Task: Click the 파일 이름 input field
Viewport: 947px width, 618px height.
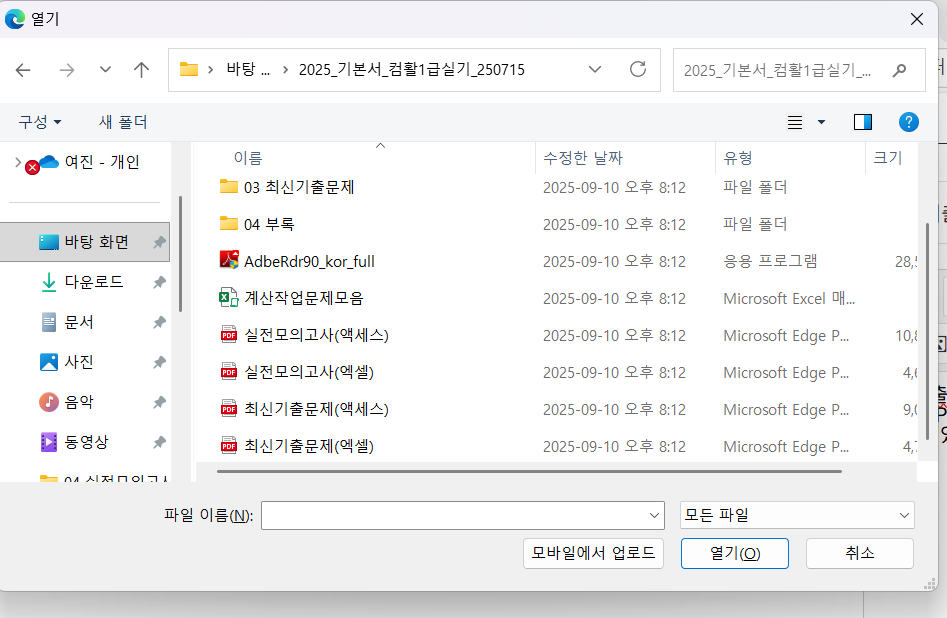Action: (x=454, y=516)
